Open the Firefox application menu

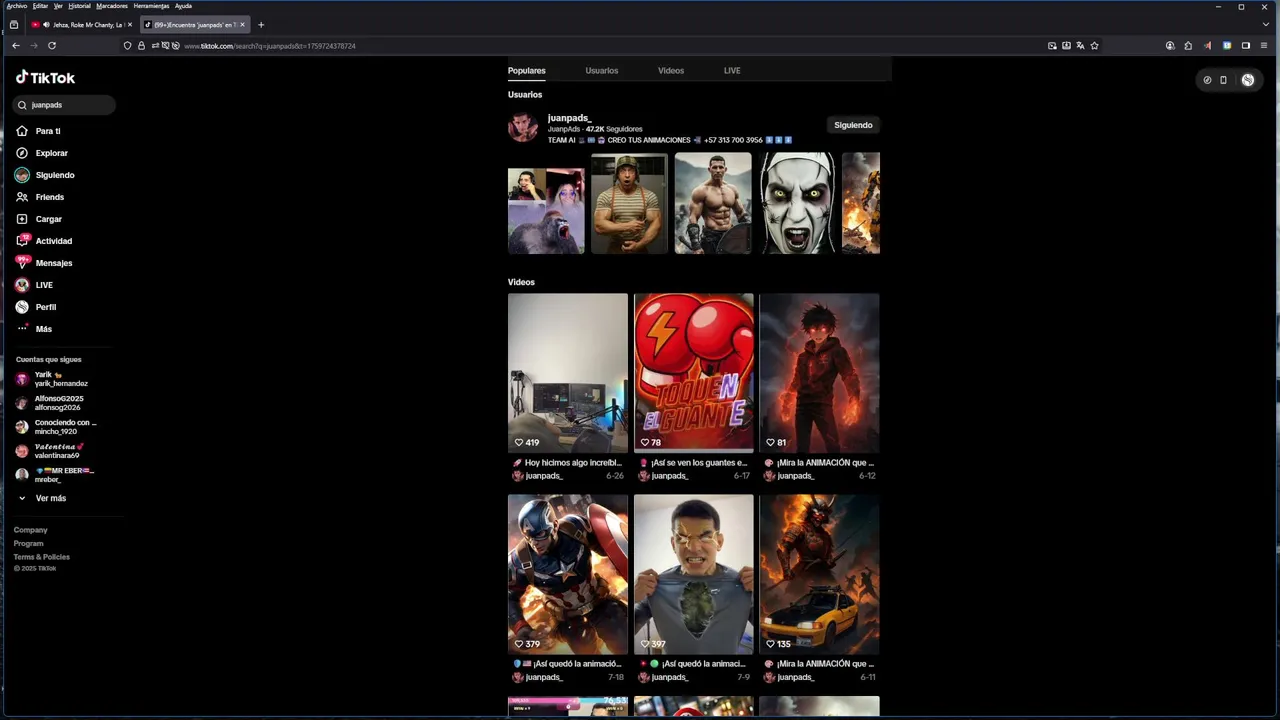point(1264,45)
